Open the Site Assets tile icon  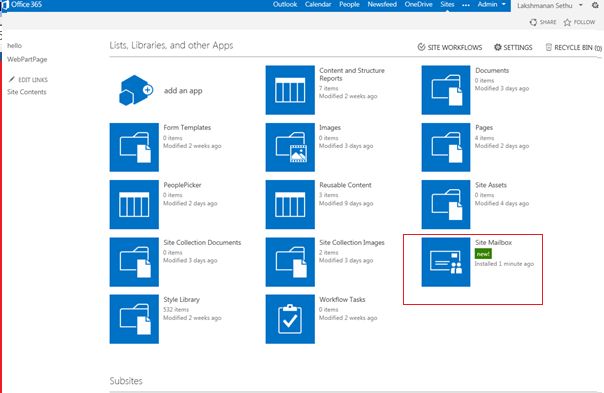[x=446, y=205]
